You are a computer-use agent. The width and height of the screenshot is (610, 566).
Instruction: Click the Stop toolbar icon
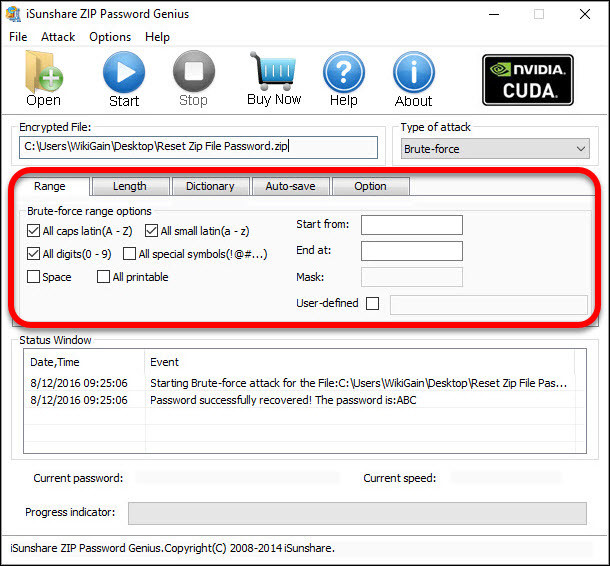[x=193, y=79]
